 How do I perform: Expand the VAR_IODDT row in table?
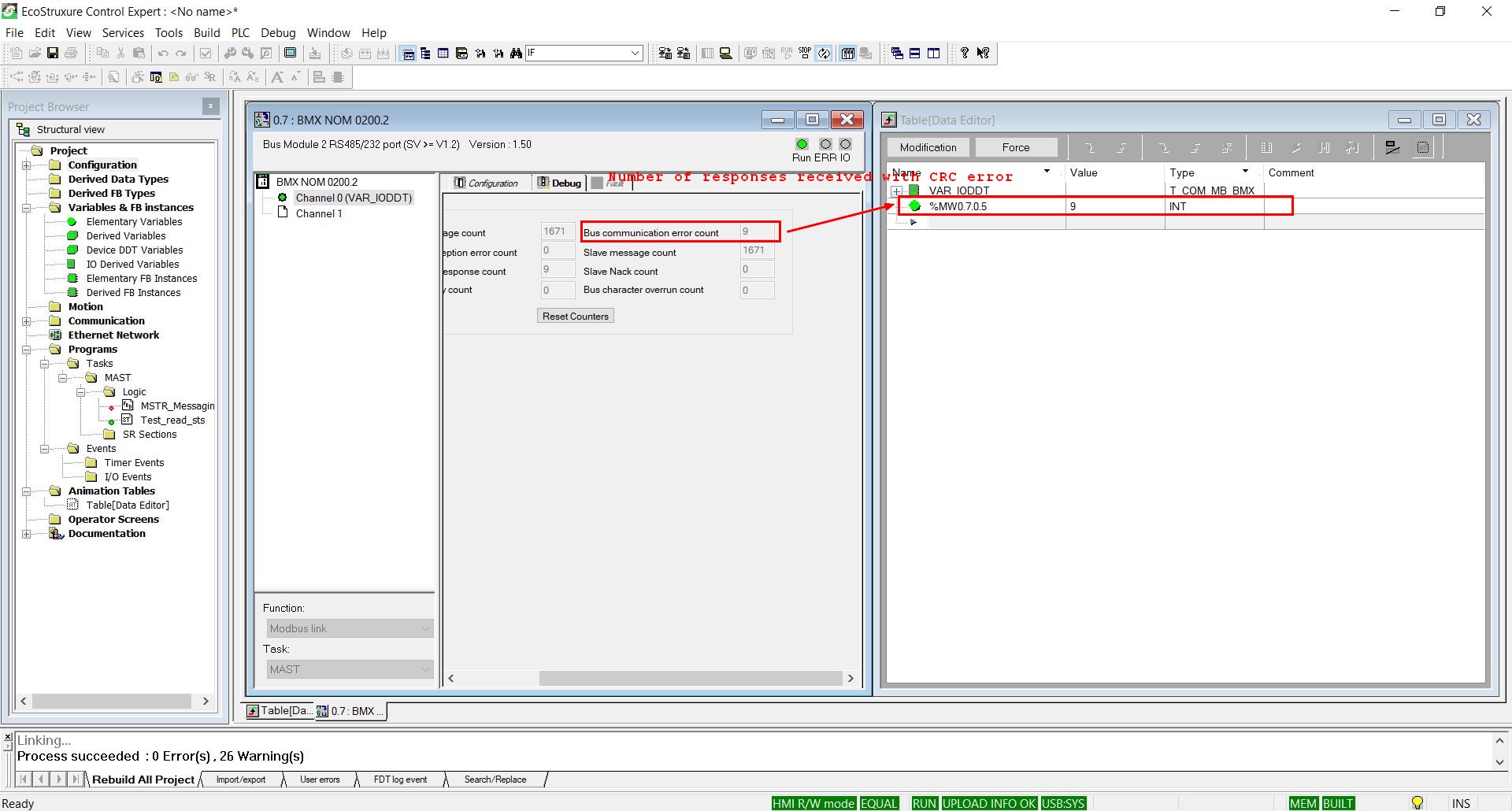tap(896, 191)
